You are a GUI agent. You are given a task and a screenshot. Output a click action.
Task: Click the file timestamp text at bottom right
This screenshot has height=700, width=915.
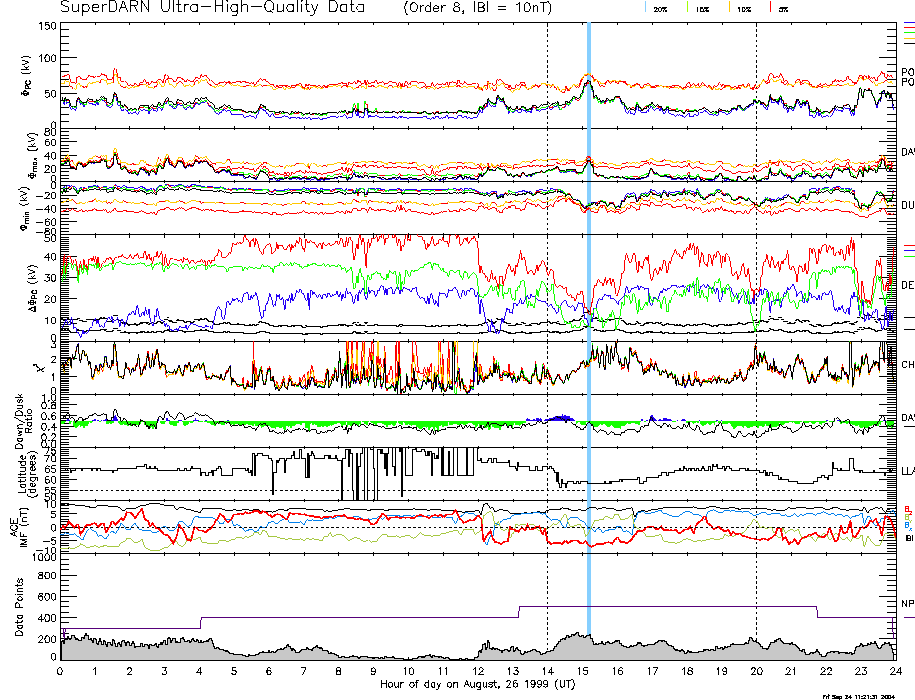[x=858, y=696]
